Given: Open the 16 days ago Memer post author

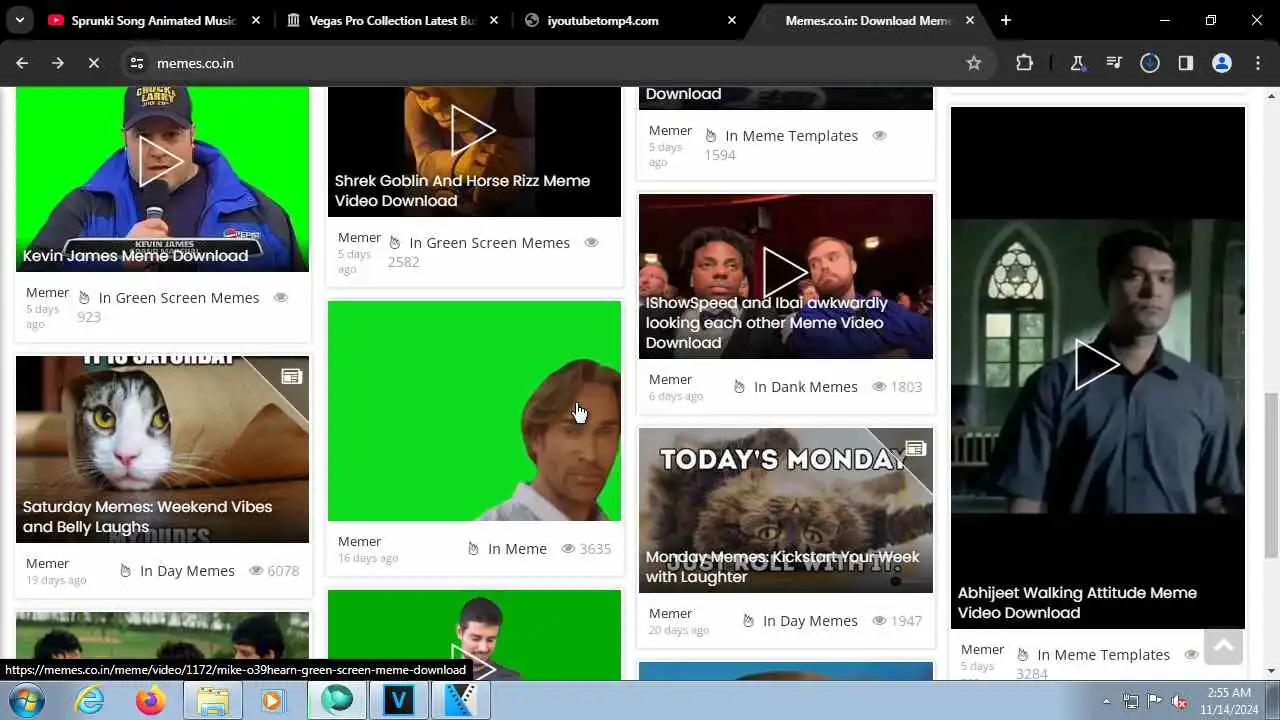Looking at the screenshot, I should [x=359, y=541].
